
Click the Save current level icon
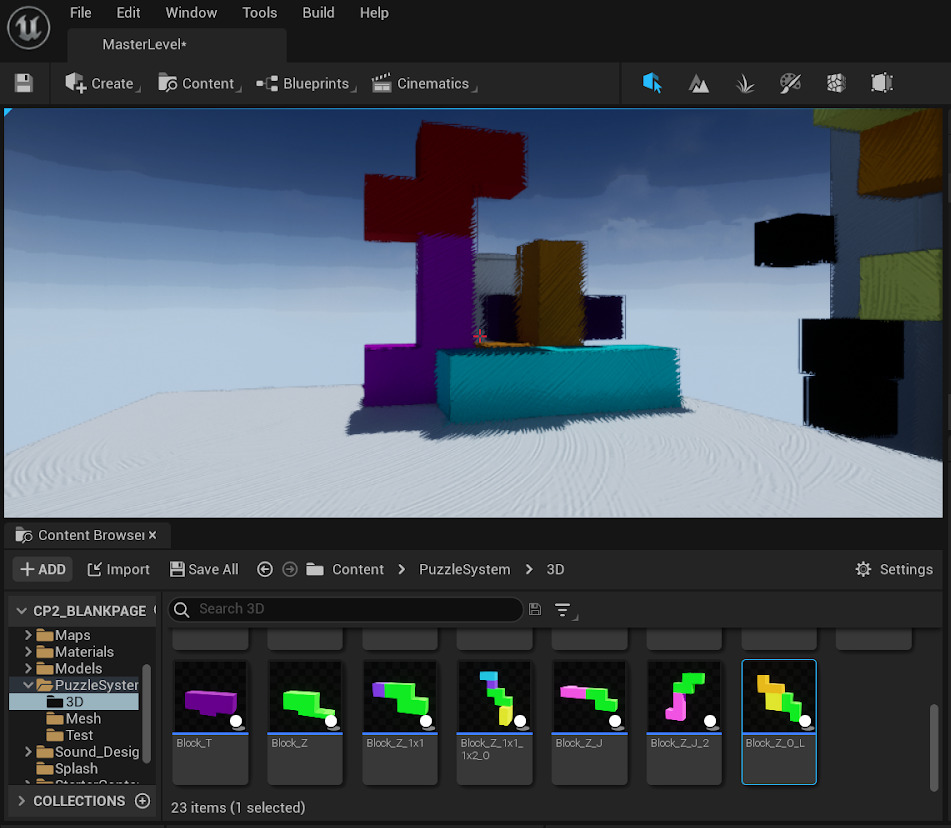24,84
